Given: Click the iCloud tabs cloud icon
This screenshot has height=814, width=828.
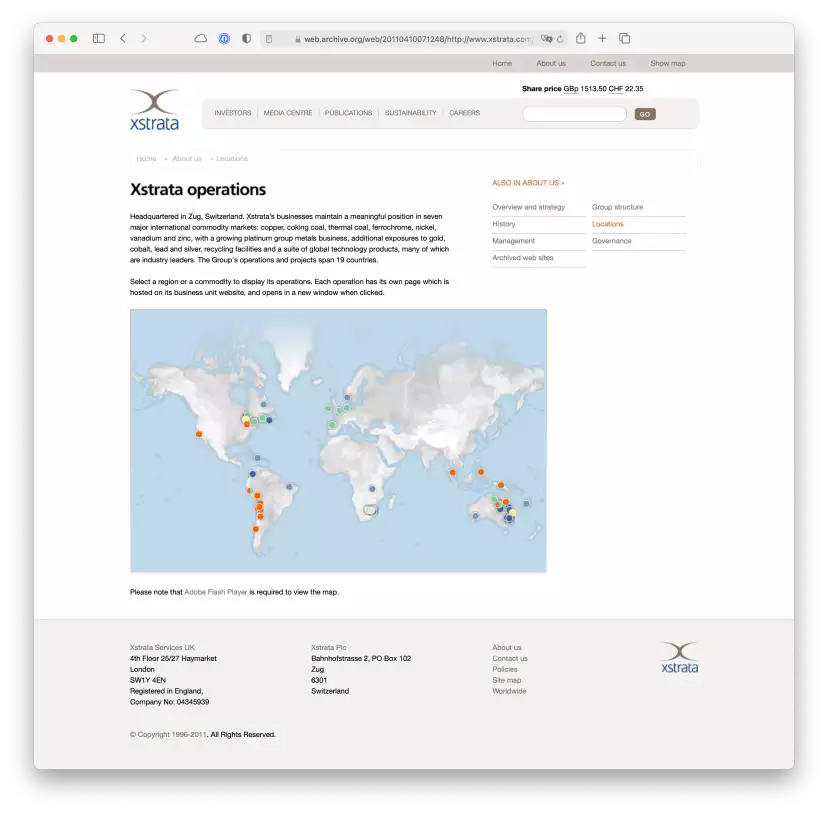Looking at the screenshot, I should point(201,39).
